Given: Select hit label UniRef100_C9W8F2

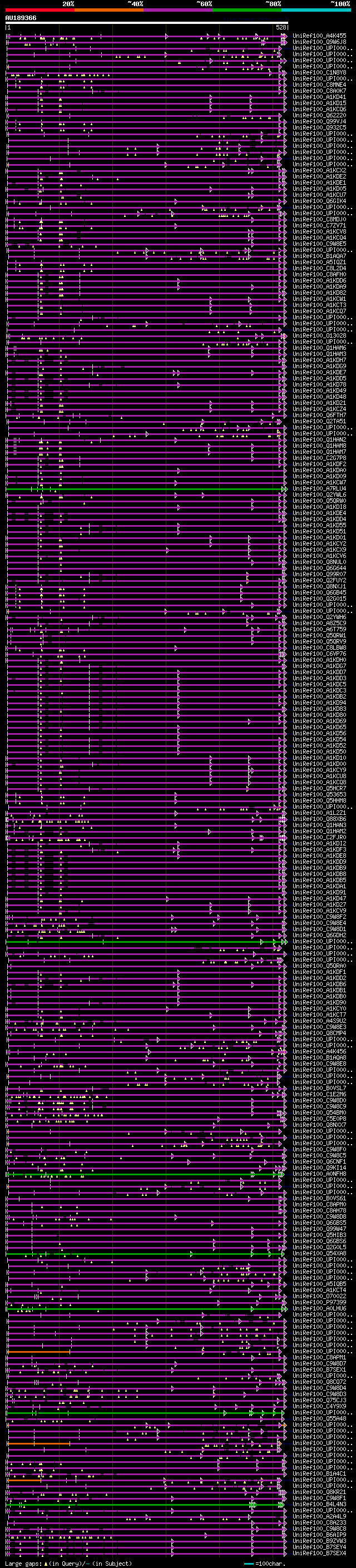Looking at the screenshot, I should point(319,917).
